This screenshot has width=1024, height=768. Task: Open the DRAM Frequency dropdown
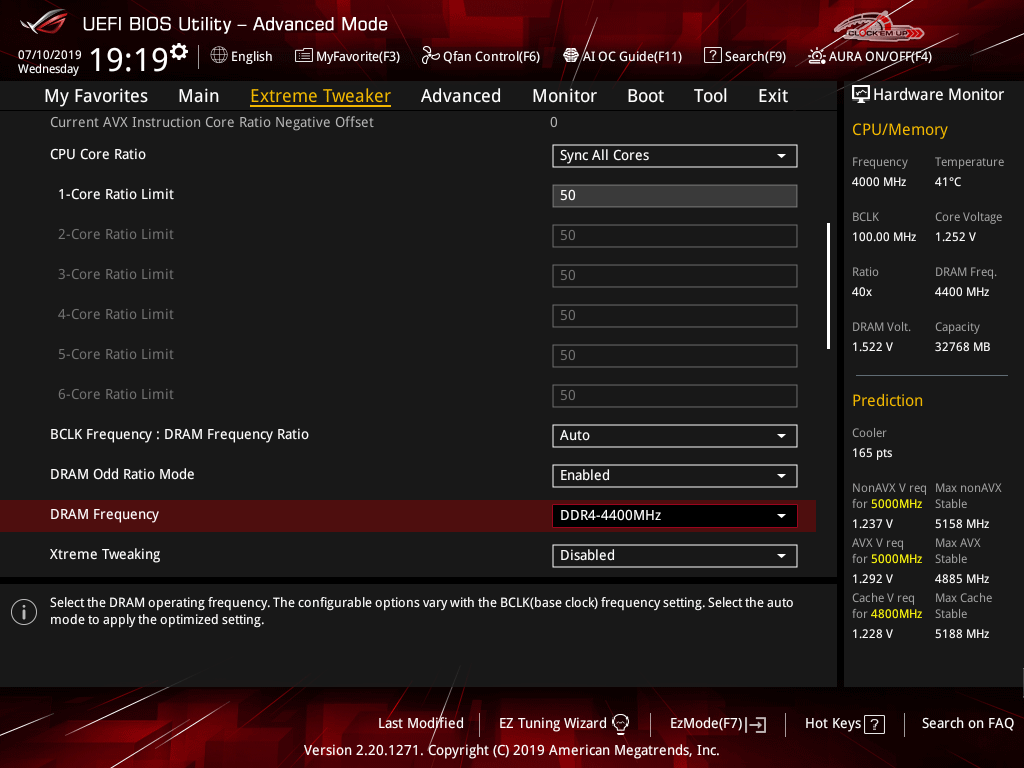click(674, 516)
